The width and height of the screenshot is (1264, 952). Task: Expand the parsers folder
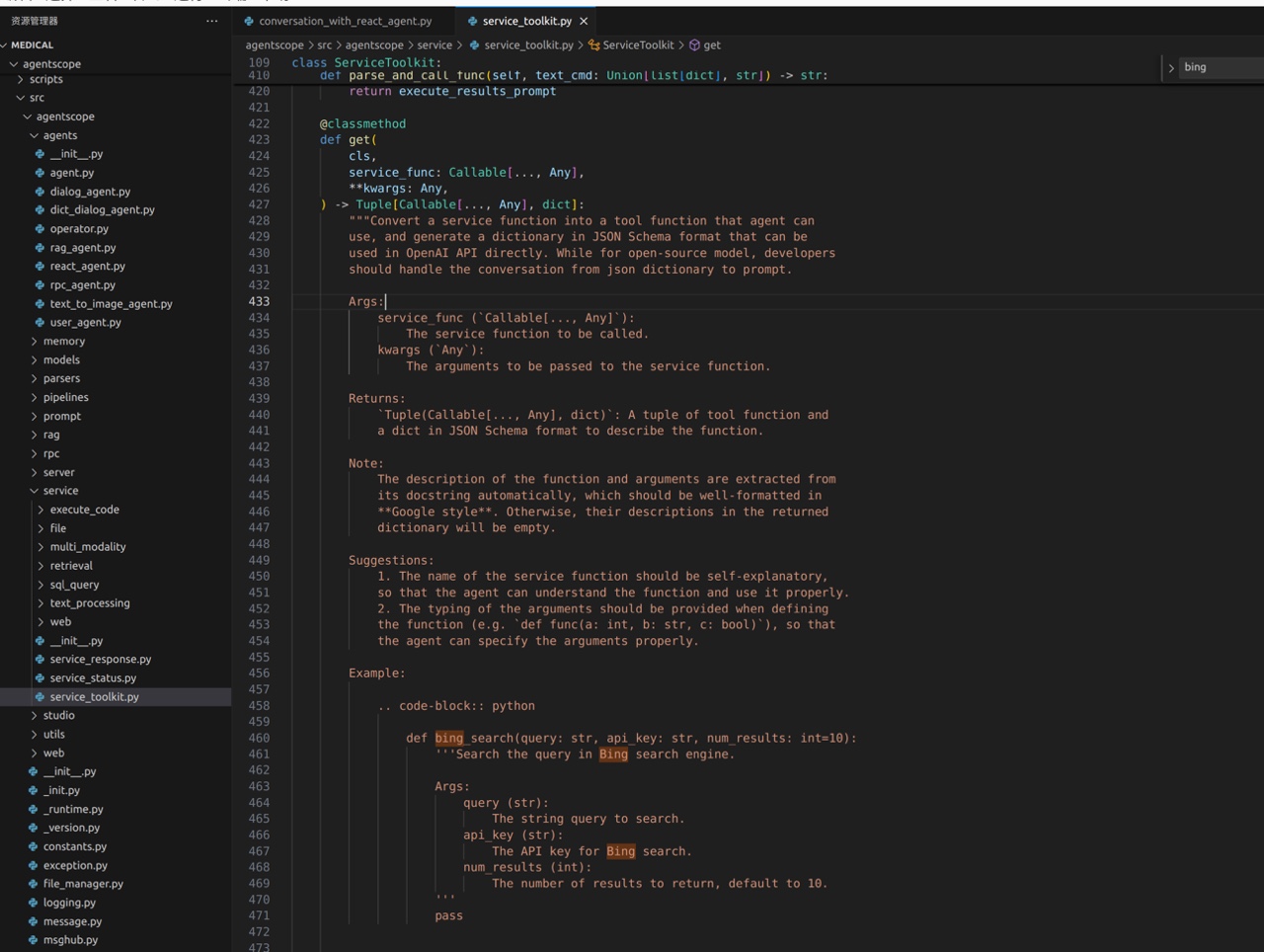click(35, 379)
